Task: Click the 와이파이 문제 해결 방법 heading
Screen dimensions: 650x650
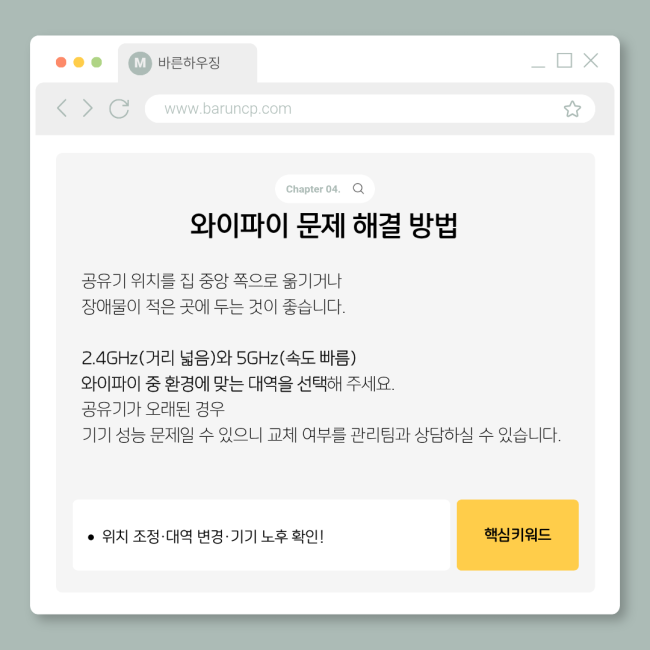Action: [324, 226]
